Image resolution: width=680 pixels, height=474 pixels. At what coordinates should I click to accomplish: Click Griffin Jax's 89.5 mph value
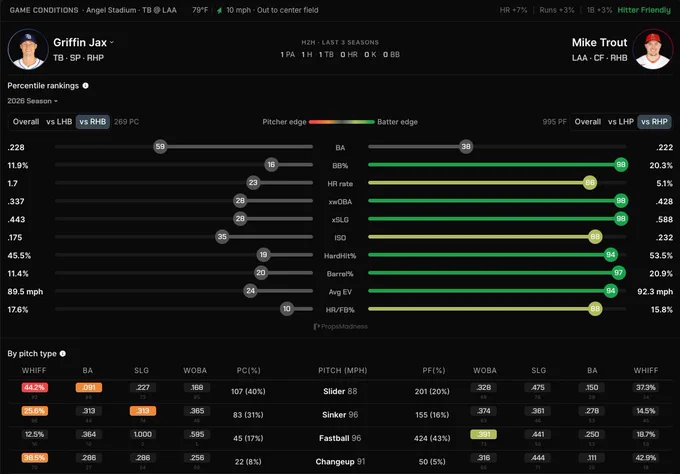(x=25, y=292)
